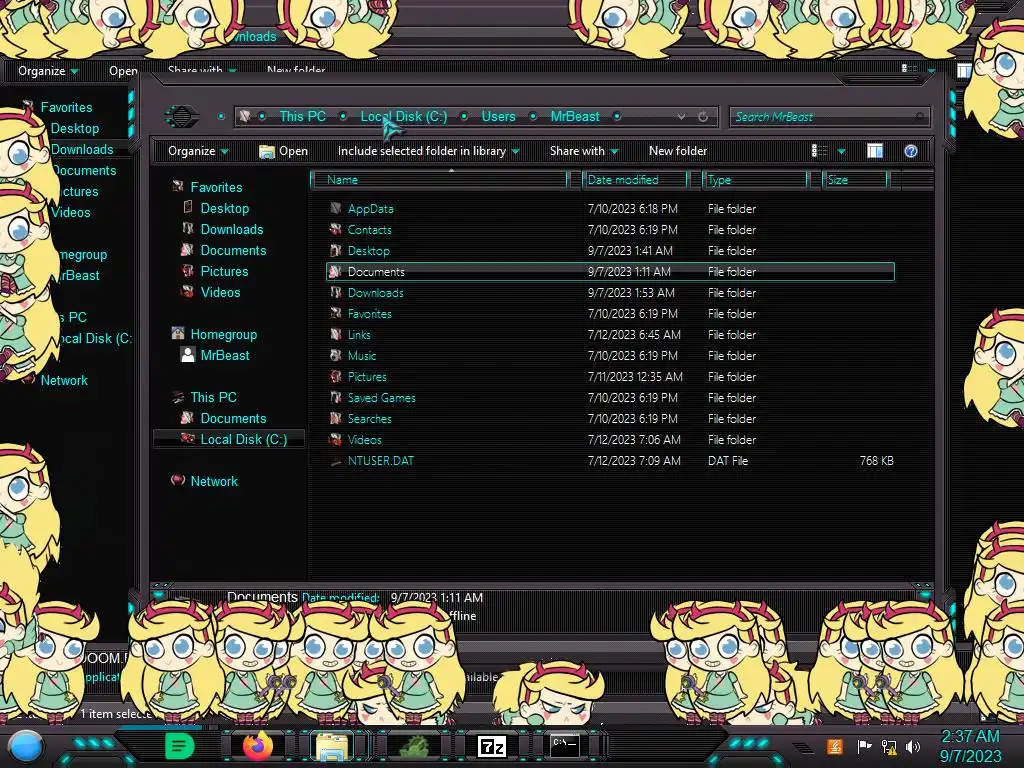This screenshot has width=1024, height=768.
Task: Select Documents under This PC in front sidebar
Action: [x=233, y=418]
